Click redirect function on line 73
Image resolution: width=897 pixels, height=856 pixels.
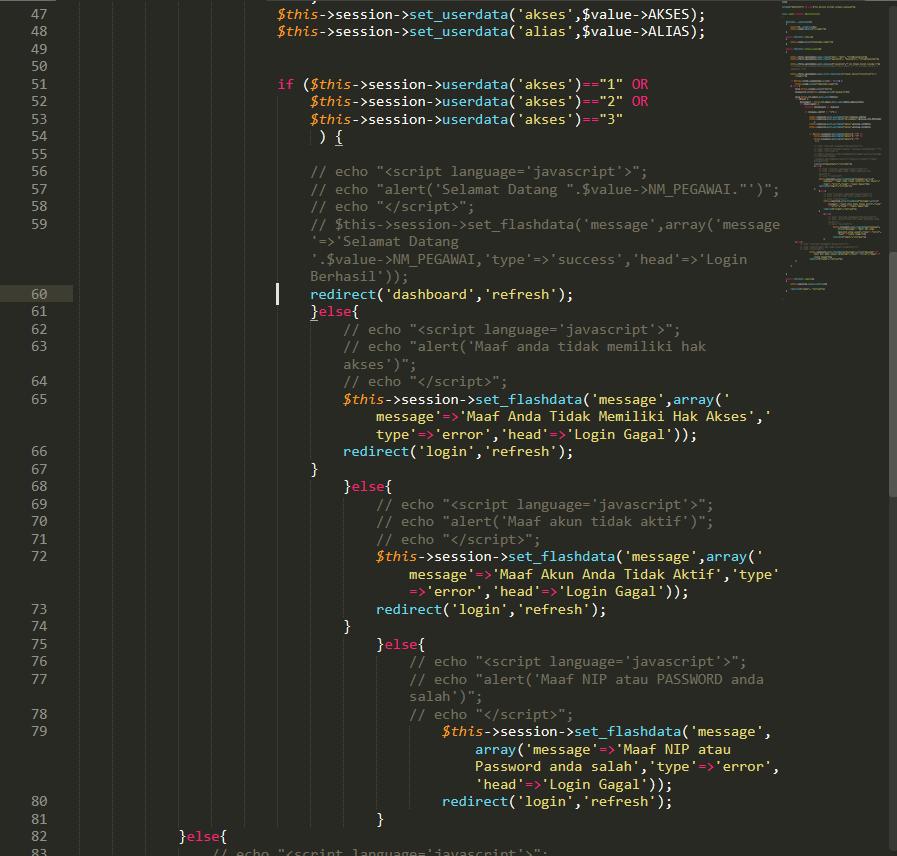click(x=409, y=609)
